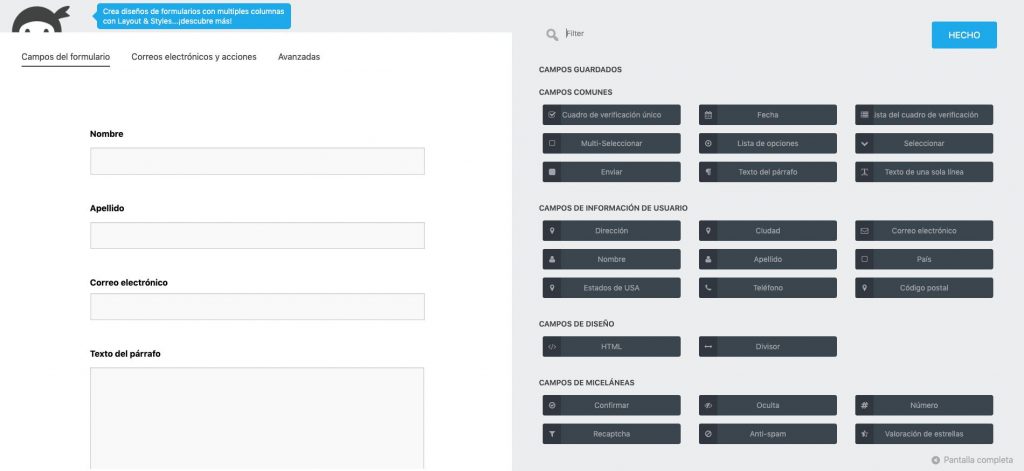Add the Valoración de estrellas field
The height and width of the screenshot is (471, 1024).
point(924,434)
